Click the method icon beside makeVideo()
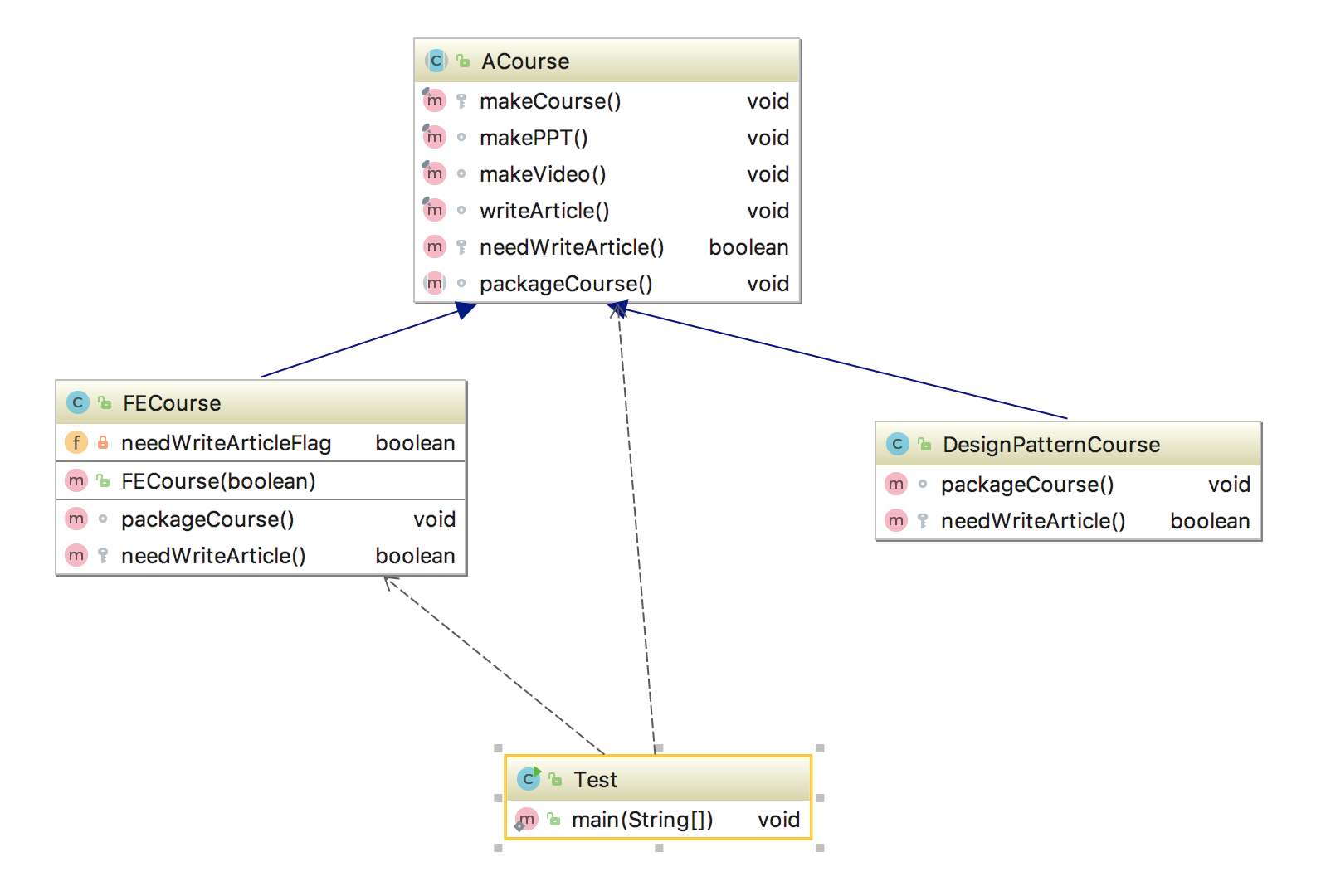The width and height of the screenshot is (1321, 896). (x=434, y=173)
